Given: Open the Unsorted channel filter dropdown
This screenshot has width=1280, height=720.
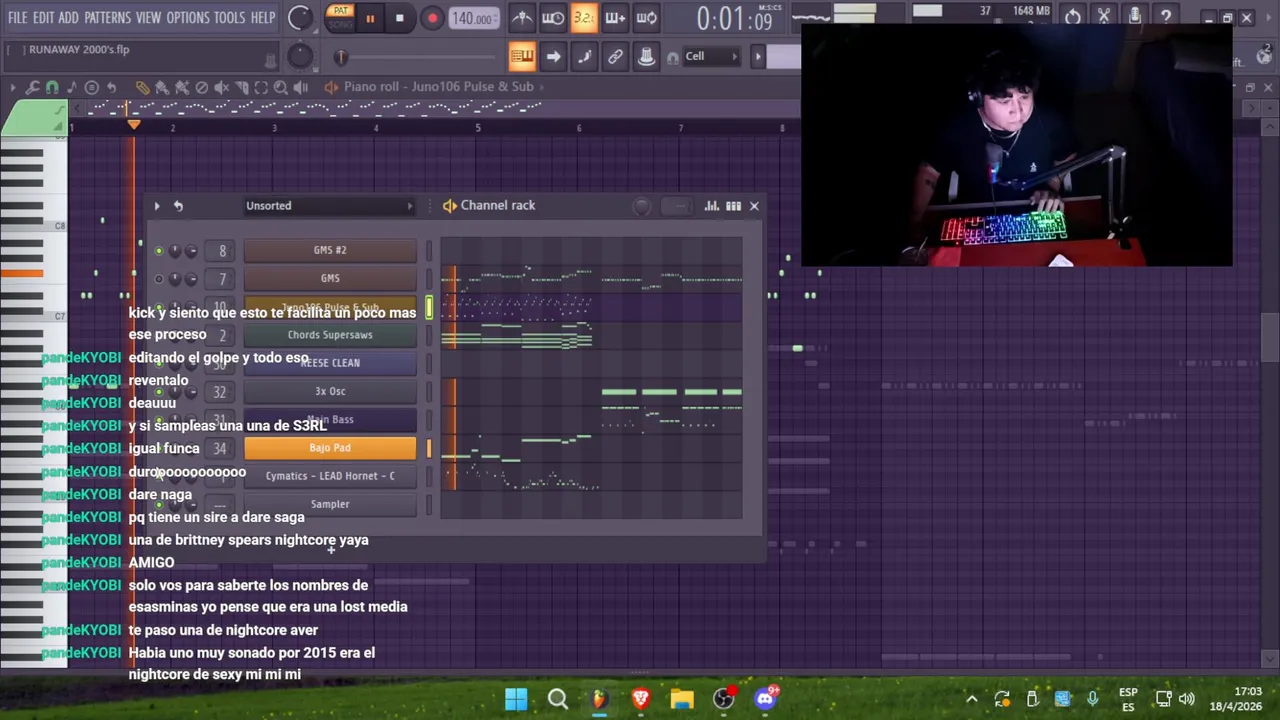Looking at the screenshot, I should [x=330, y=206].
